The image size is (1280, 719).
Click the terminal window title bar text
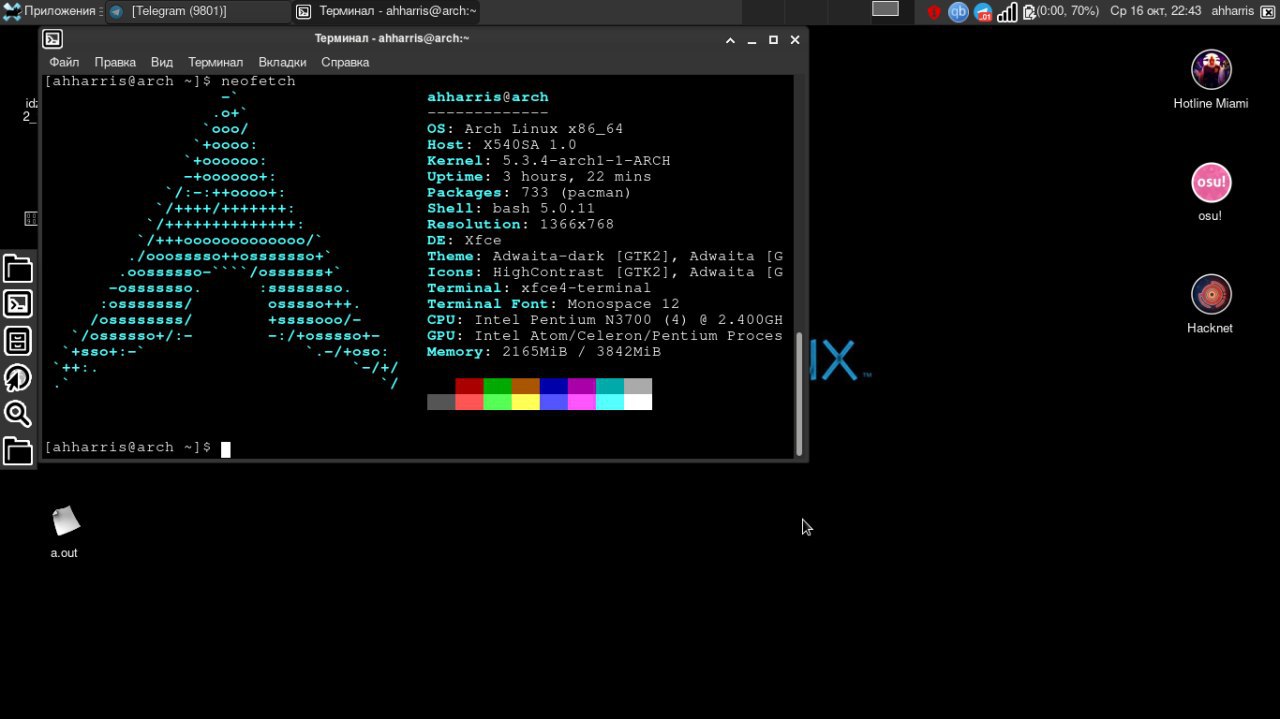point(392,39)
